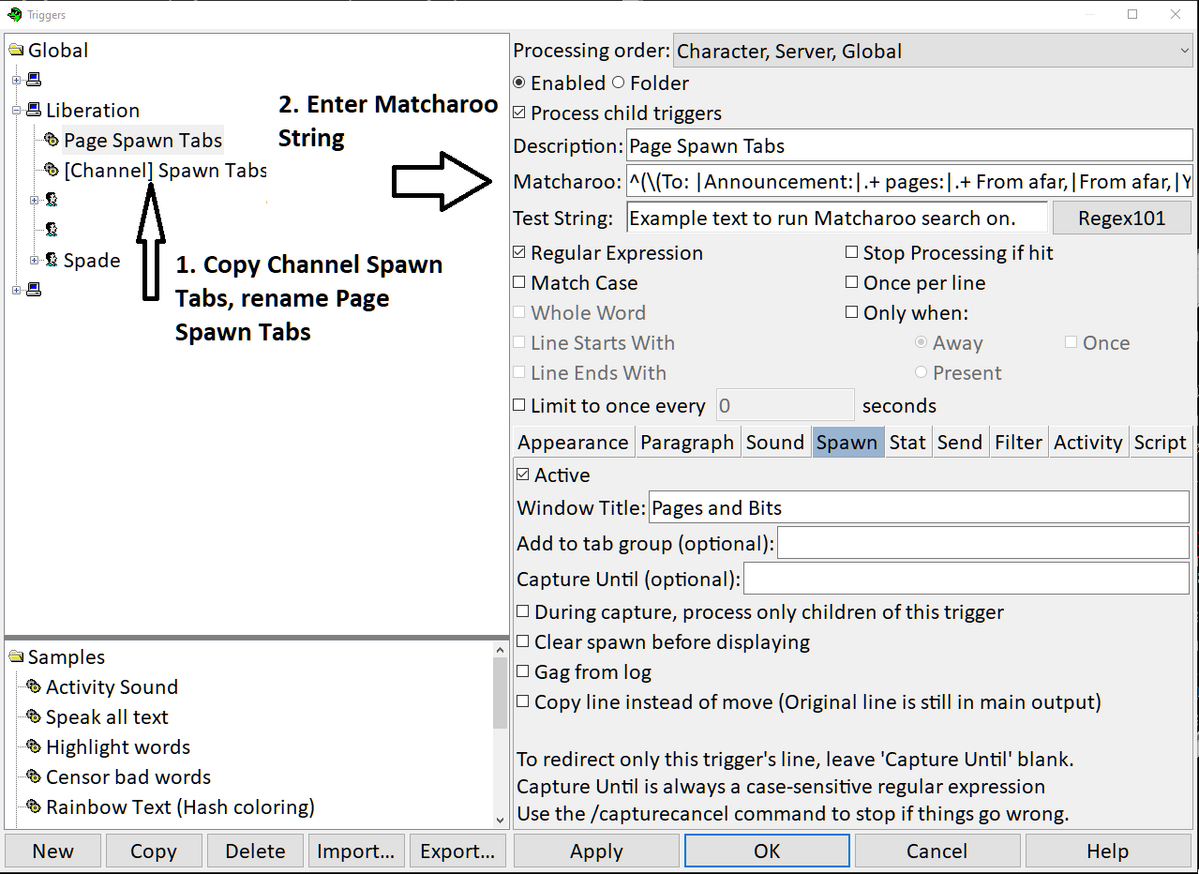Select the Rainbow Text (Hash coloring) trigger icon
This screenshot has height=874, width=1199.
pos(33,807)
